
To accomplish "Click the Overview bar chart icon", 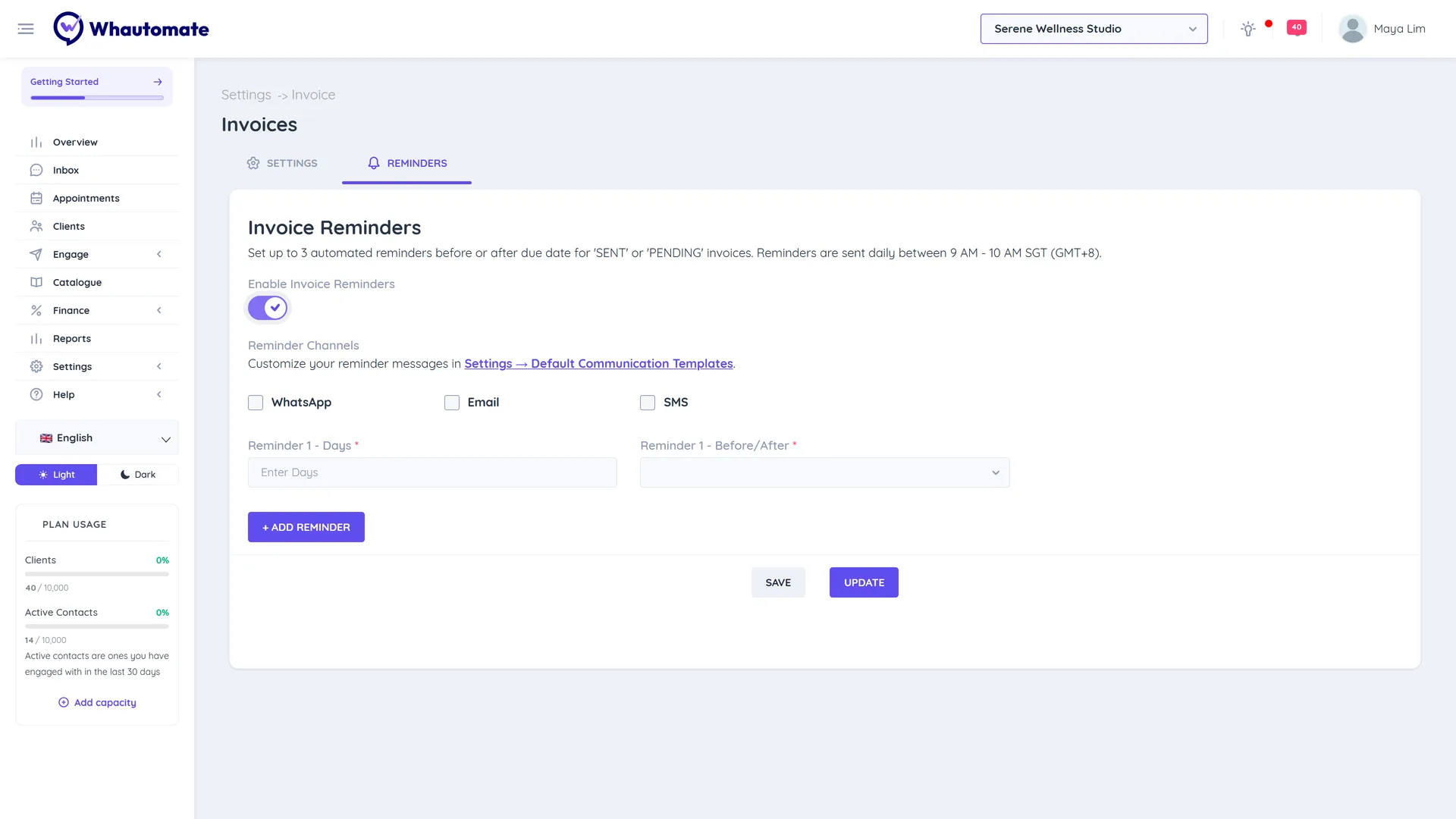I will [x=36, y=142].
